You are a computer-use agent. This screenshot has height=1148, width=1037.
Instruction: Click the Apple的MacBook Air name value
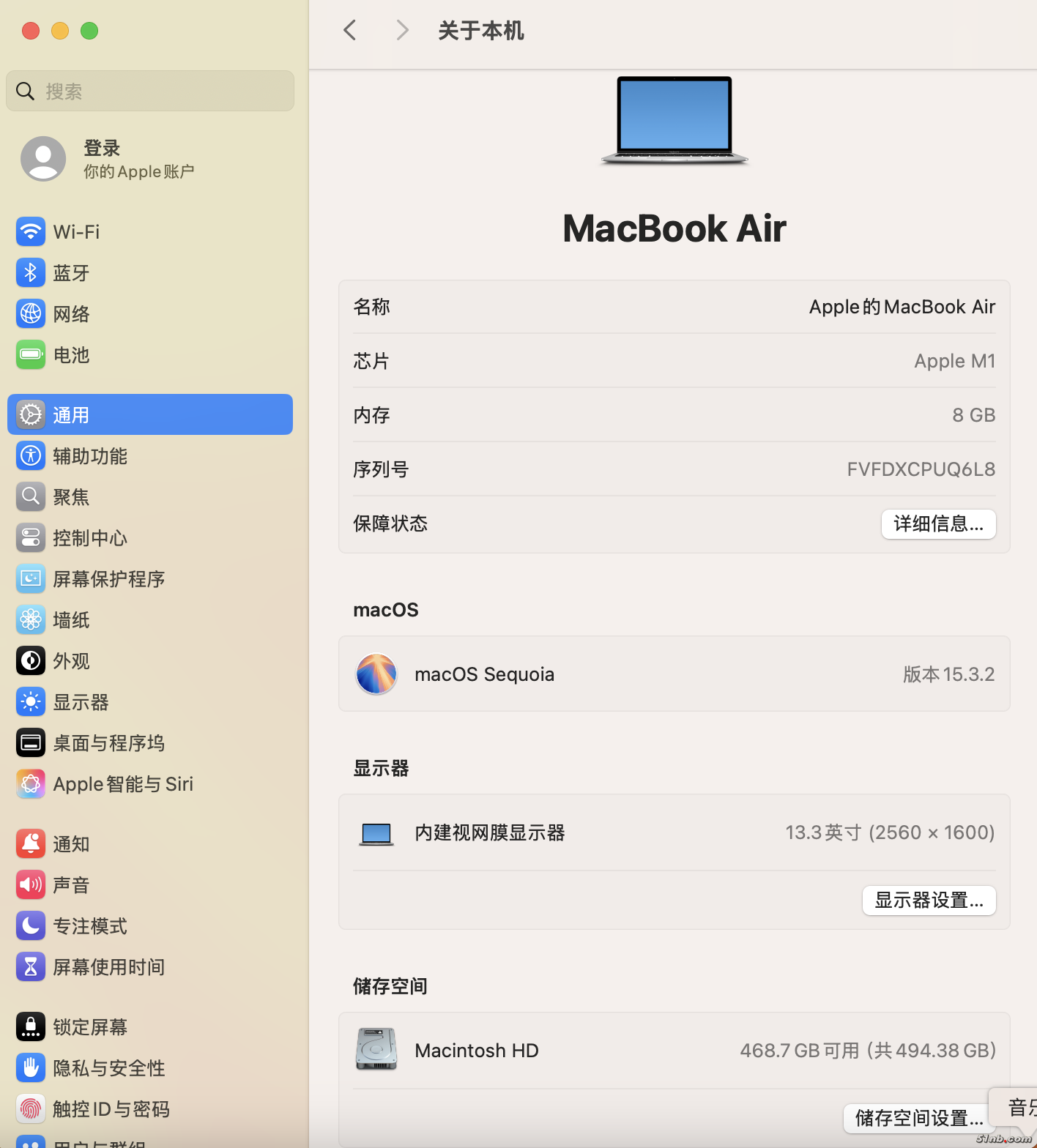pyautogui.click(x=902, y=307)
